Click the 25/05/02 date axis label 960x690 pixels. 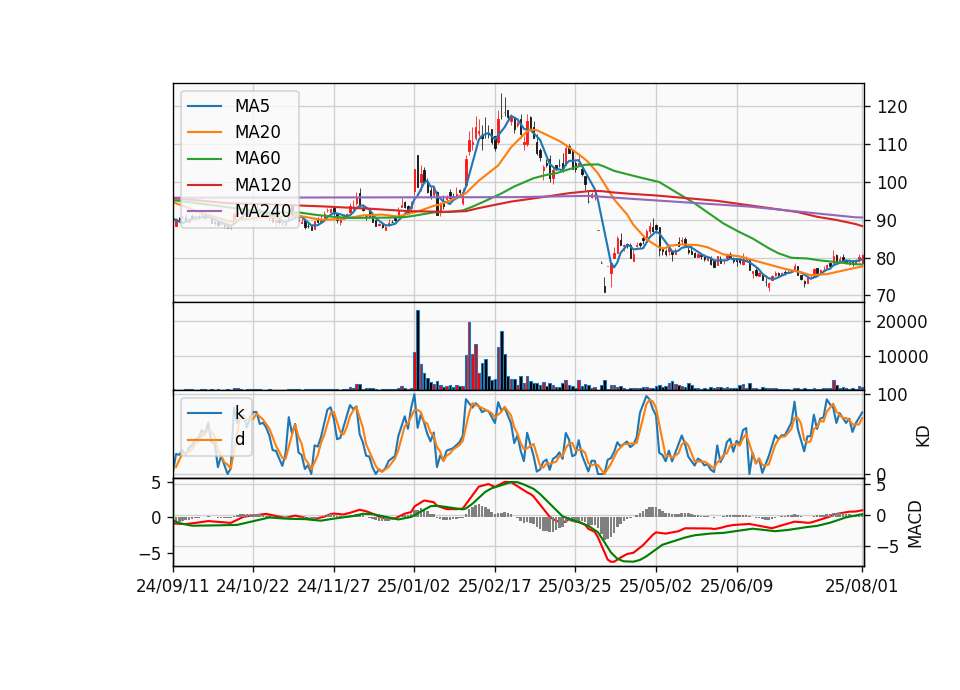[x=656, y=586]
